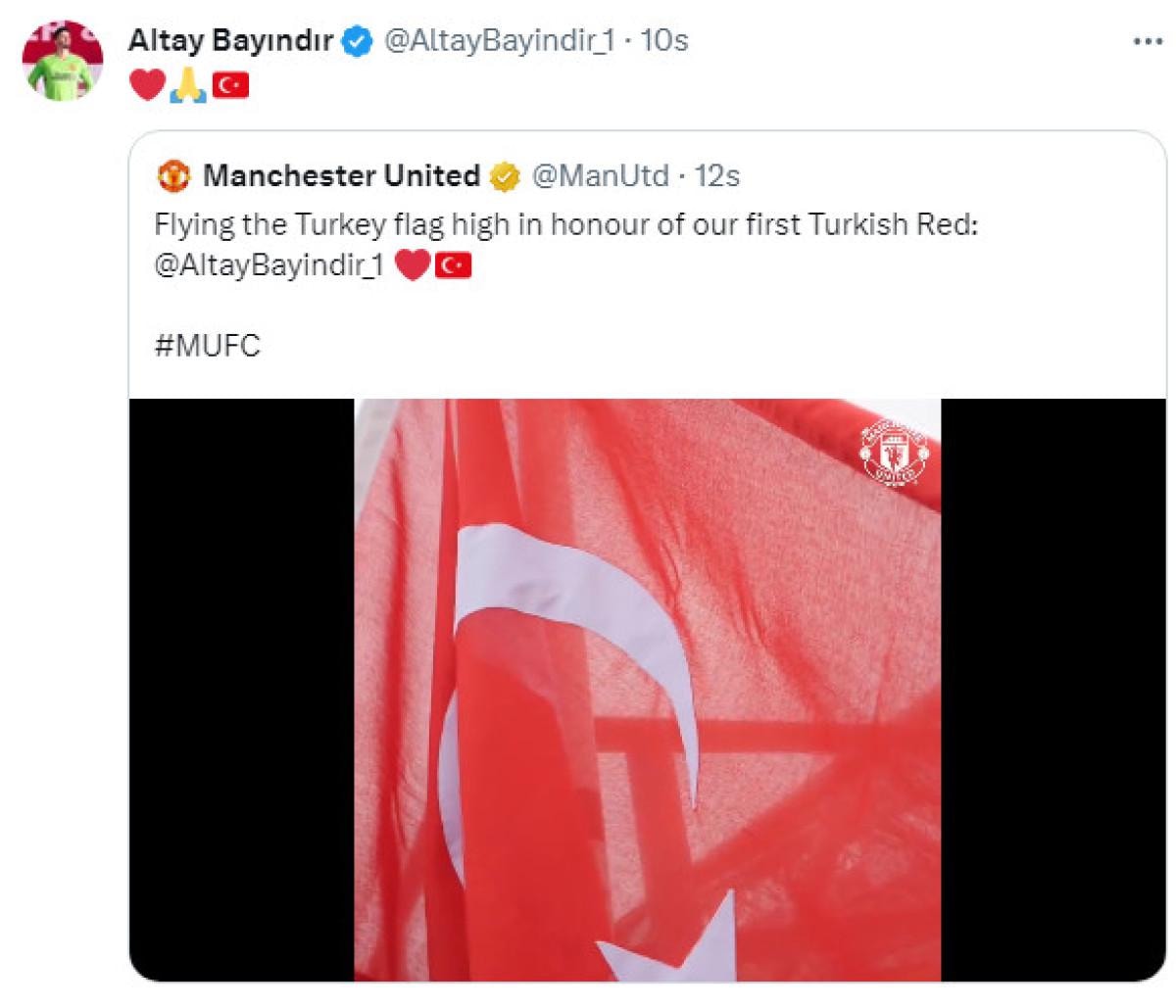Click the Man Utd crest watermark on the video

(x=893, y=451)
